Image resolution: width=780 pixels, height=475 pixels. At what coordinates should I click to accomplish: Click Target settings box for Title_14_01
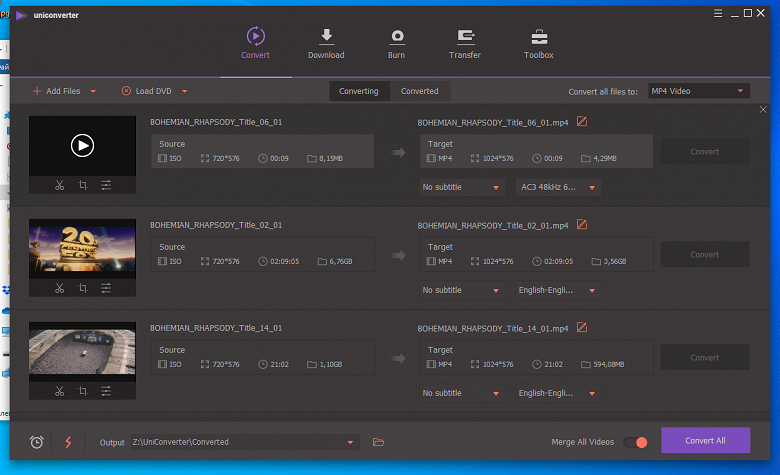tap(536, 357)
